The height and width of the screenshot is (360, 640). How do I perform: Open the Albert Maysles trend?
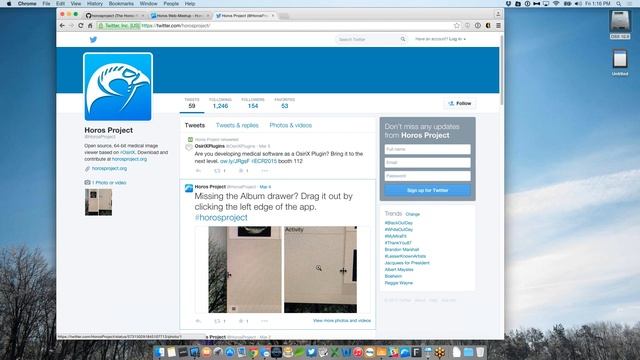click(399, 269)
